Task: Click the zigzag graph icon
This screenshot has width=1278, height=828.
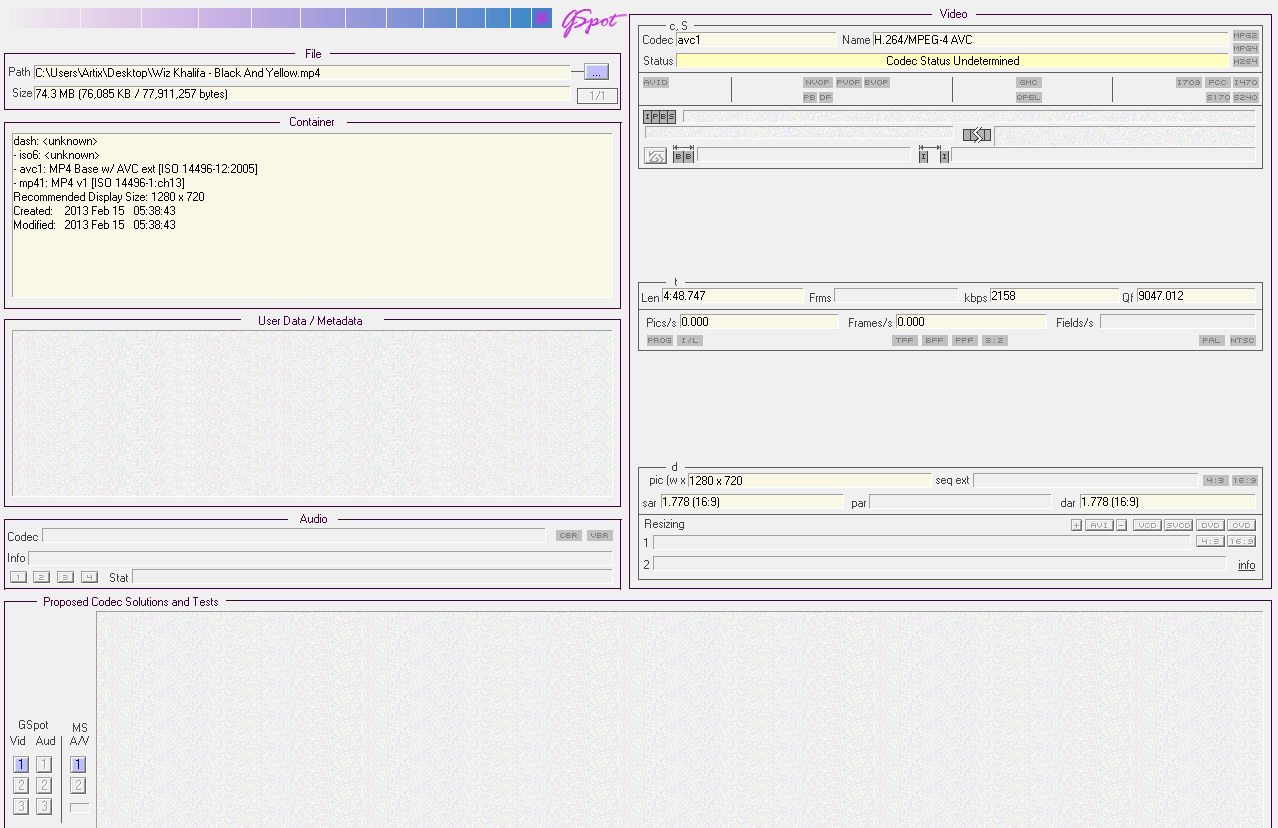Action: click(x=655, y=156)
